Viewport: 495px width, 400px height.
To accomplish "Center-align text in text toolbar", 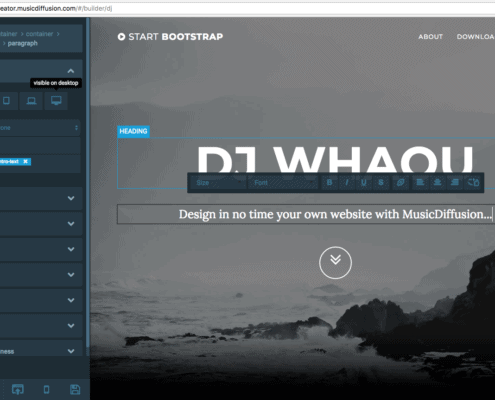I will coord(437,182).
